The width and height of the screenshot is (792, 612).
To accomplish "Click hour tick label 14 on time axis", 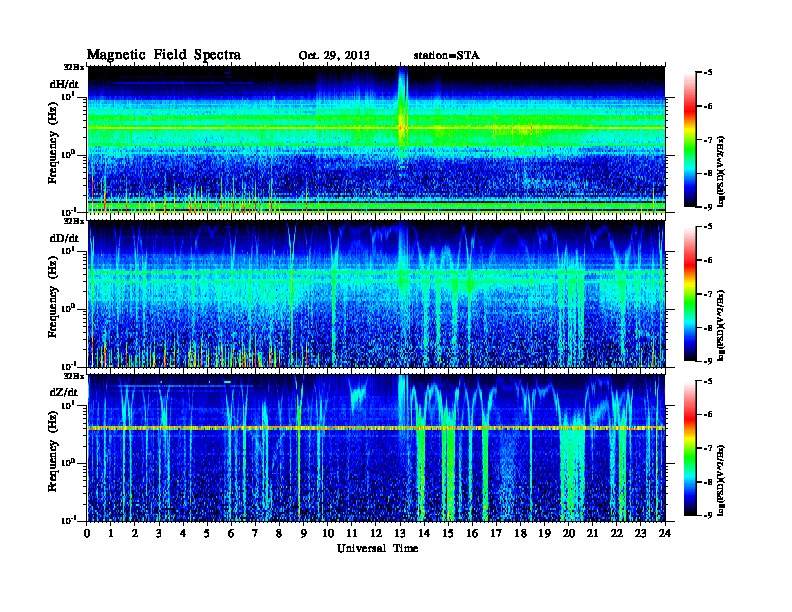I will [424, 533].
